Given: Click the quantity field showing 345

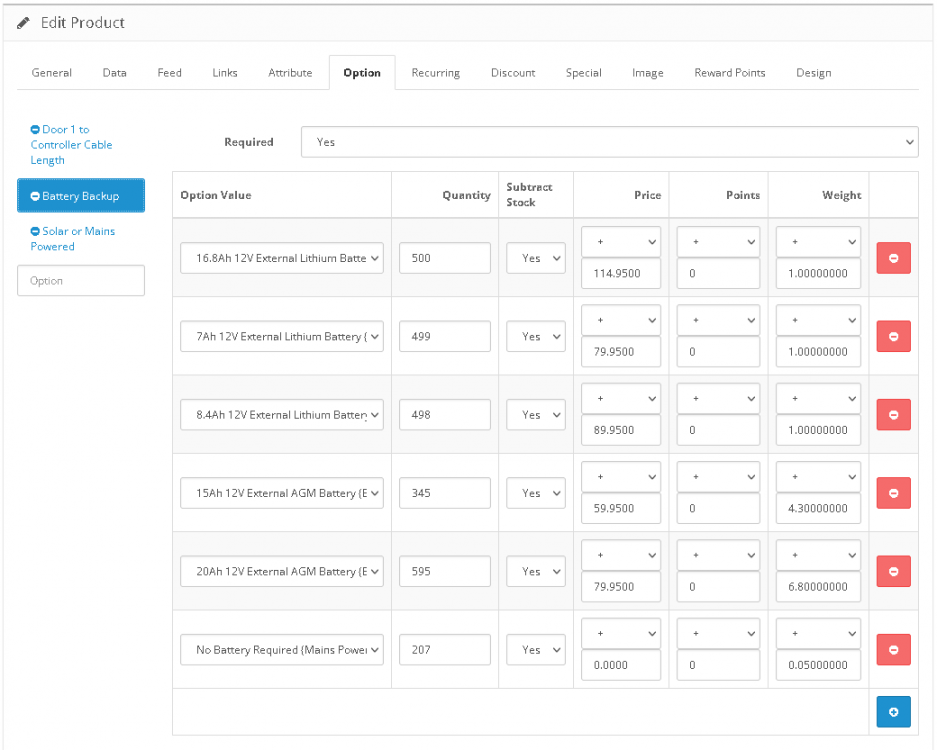Looking at the screenshot, I should (445, 493).
